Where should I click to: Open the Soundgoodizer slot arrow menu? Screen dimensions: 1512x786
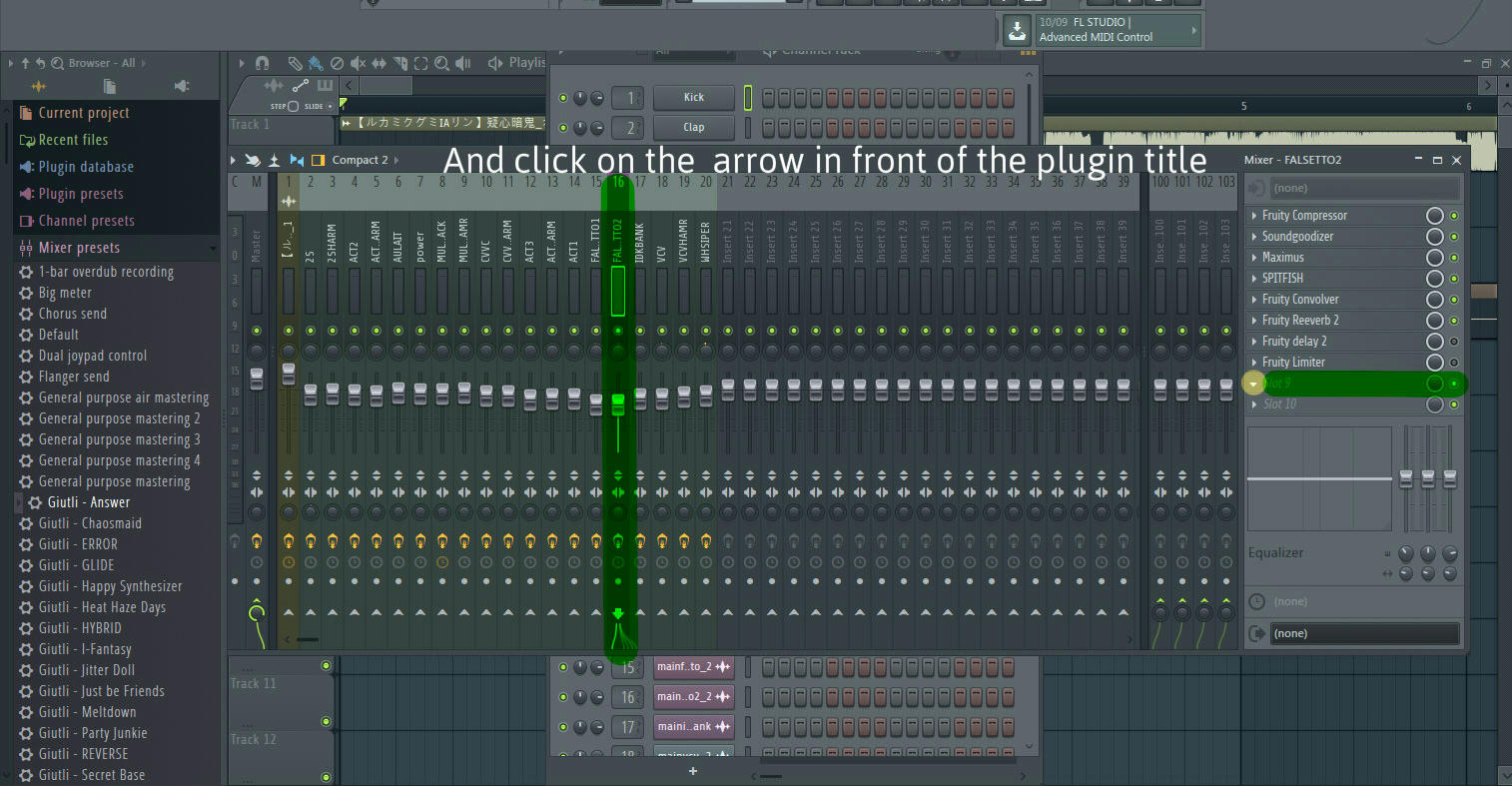tap(1253, 237)
